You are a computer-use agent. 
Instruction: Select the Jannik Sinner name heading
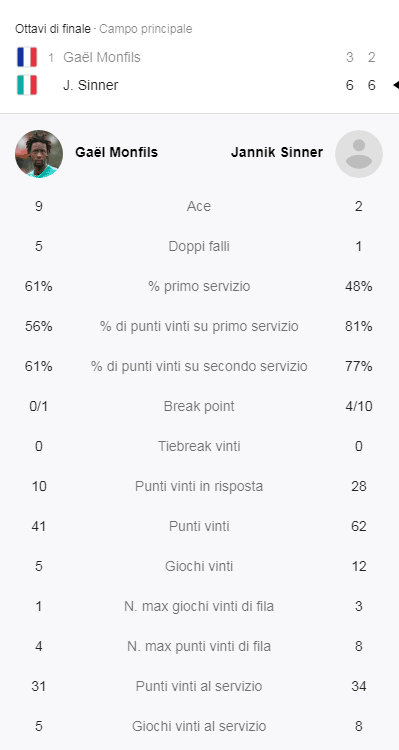click(x=277, y=153)
